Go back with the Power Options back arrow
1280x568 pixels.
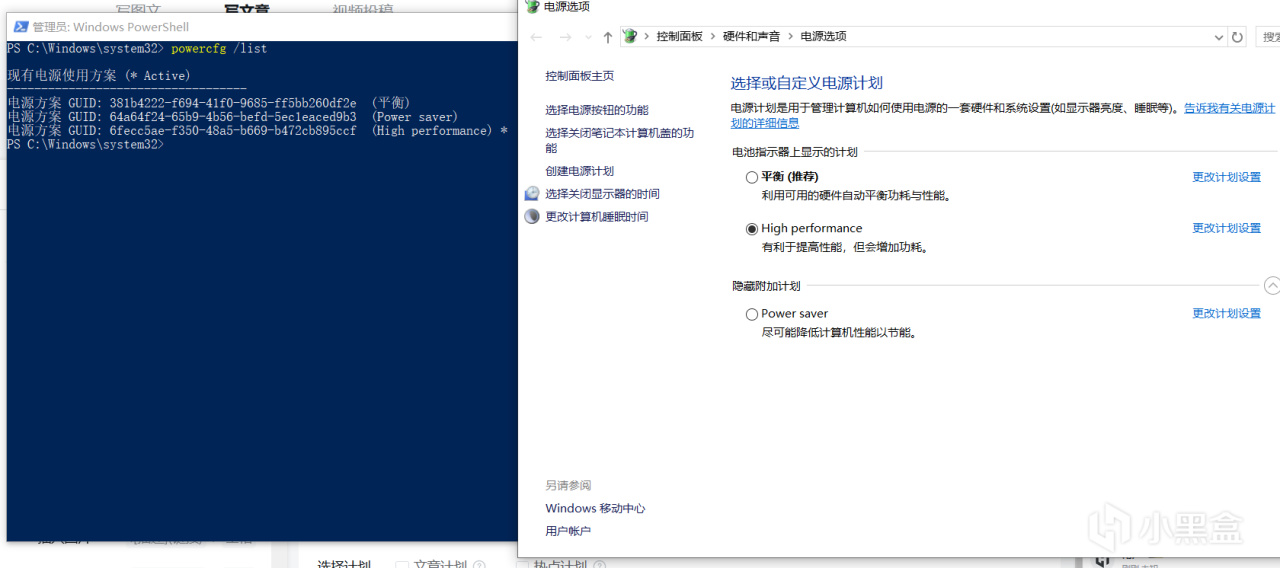[537, 37]
